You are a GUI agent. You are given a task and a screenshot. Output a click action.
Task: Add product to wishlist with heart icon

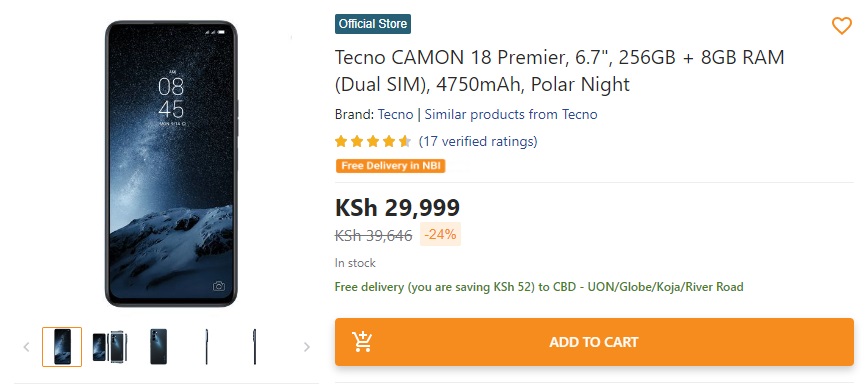pos(841,25)
